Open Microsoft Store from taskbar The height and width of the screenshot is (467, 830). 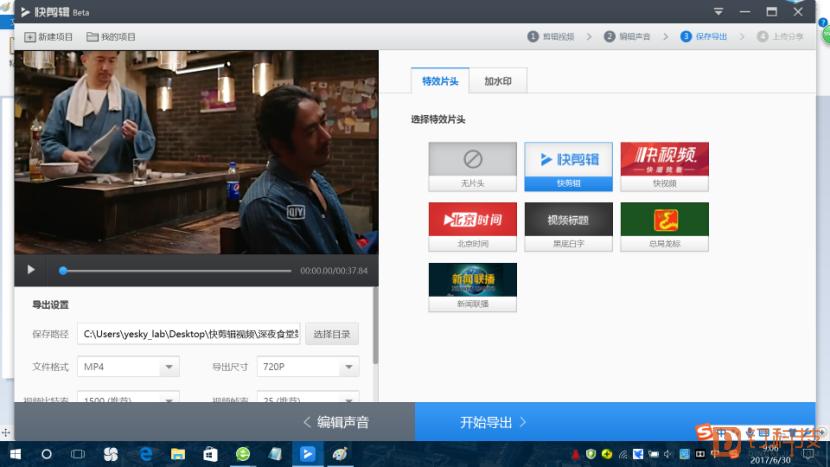coord(210,454)
